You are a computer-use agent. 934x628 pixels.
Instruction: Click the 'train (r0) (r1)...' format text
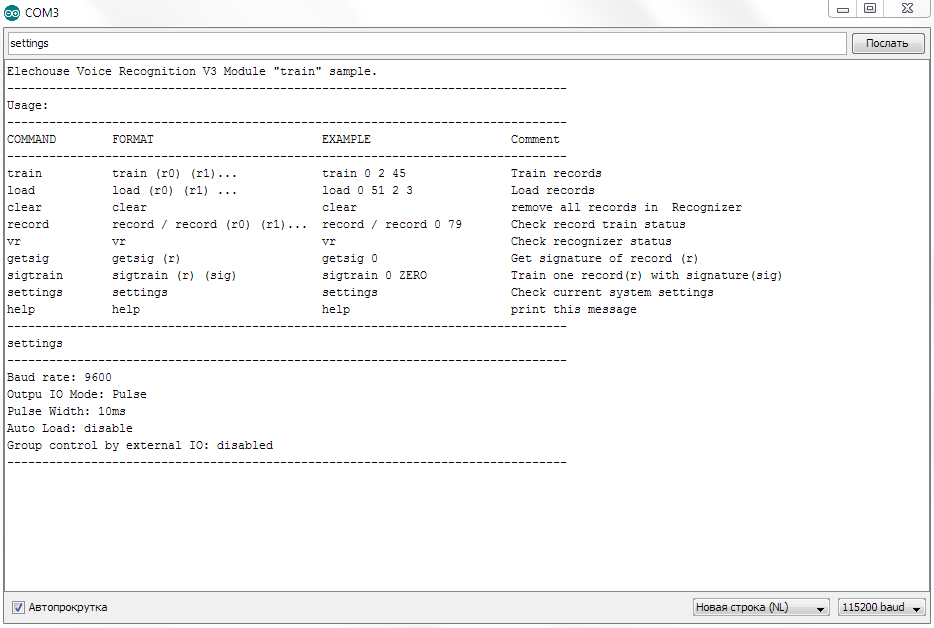(x=175, y=173)
